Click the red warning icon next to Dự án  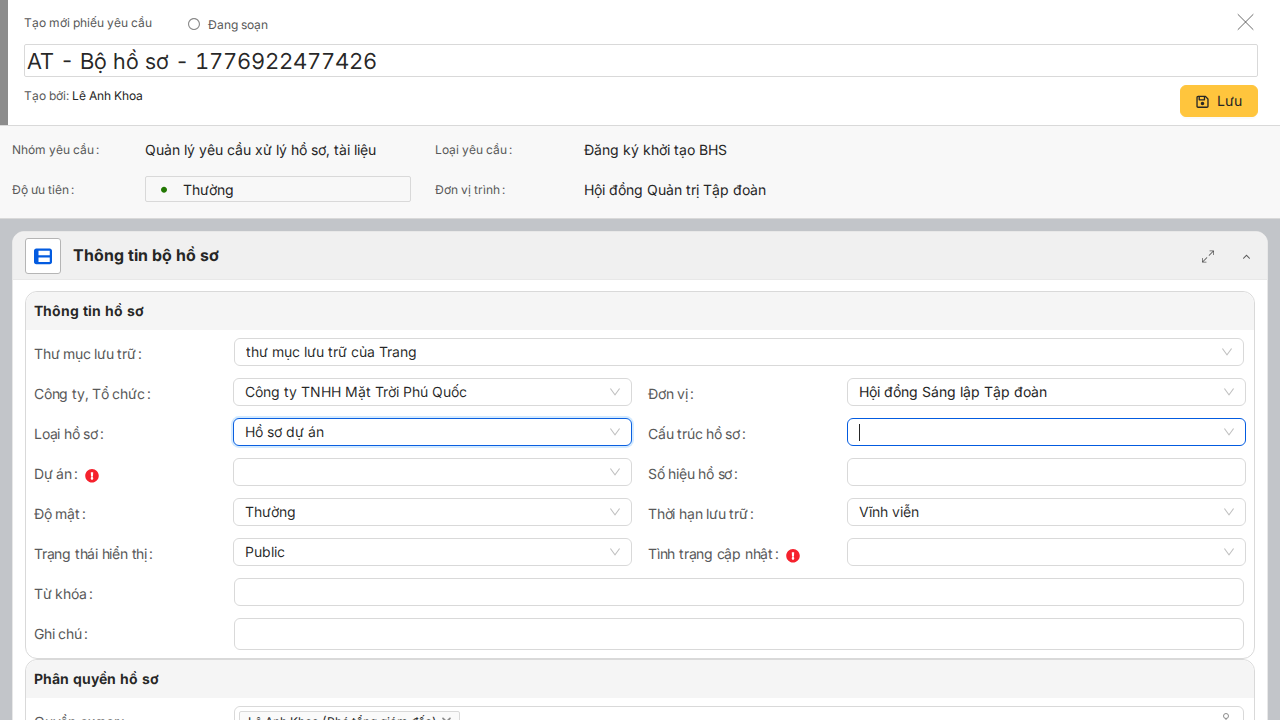[x=92, y=476]
